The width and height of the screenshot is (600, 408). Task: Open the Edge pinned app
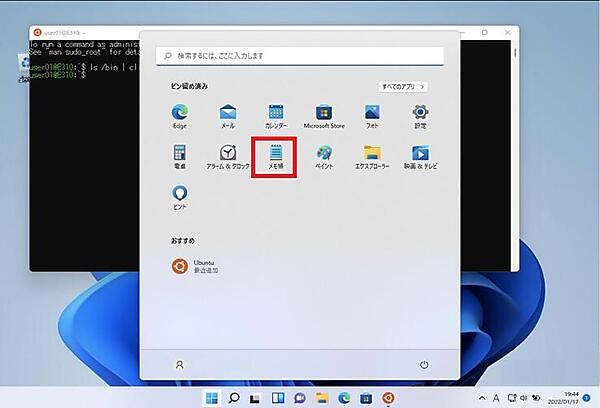pos(179,116)
